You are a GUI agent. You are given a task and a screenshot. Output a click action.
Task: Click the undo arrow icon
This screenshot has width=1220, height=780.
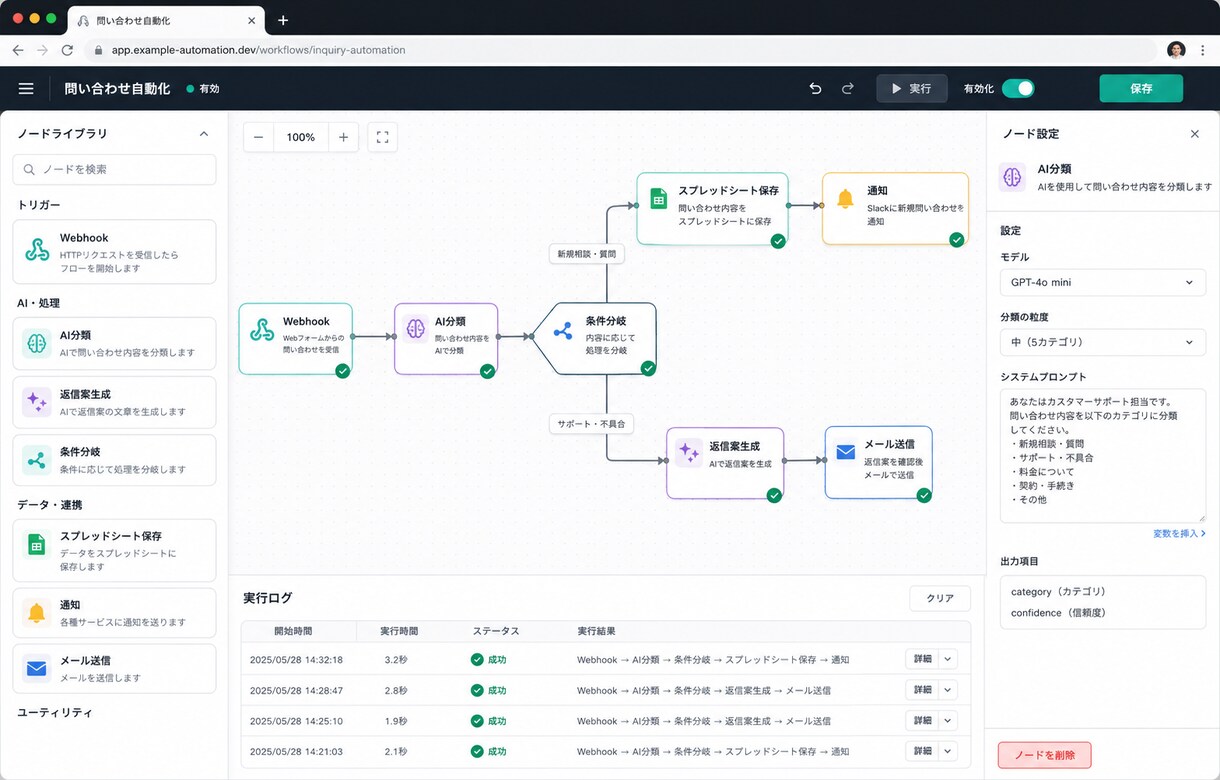click(815, 89)
